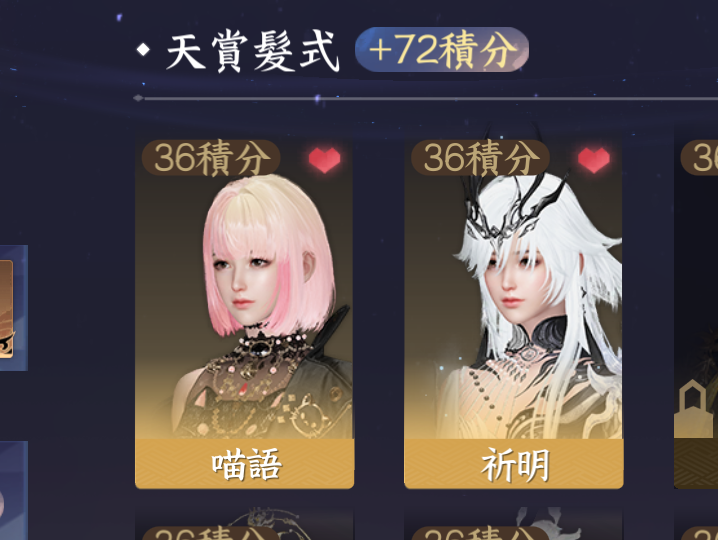Select the 祈明 hairstyle name label
Image resolution: width=718 pixels, height=540 pixels.
(x=514, y=464)
